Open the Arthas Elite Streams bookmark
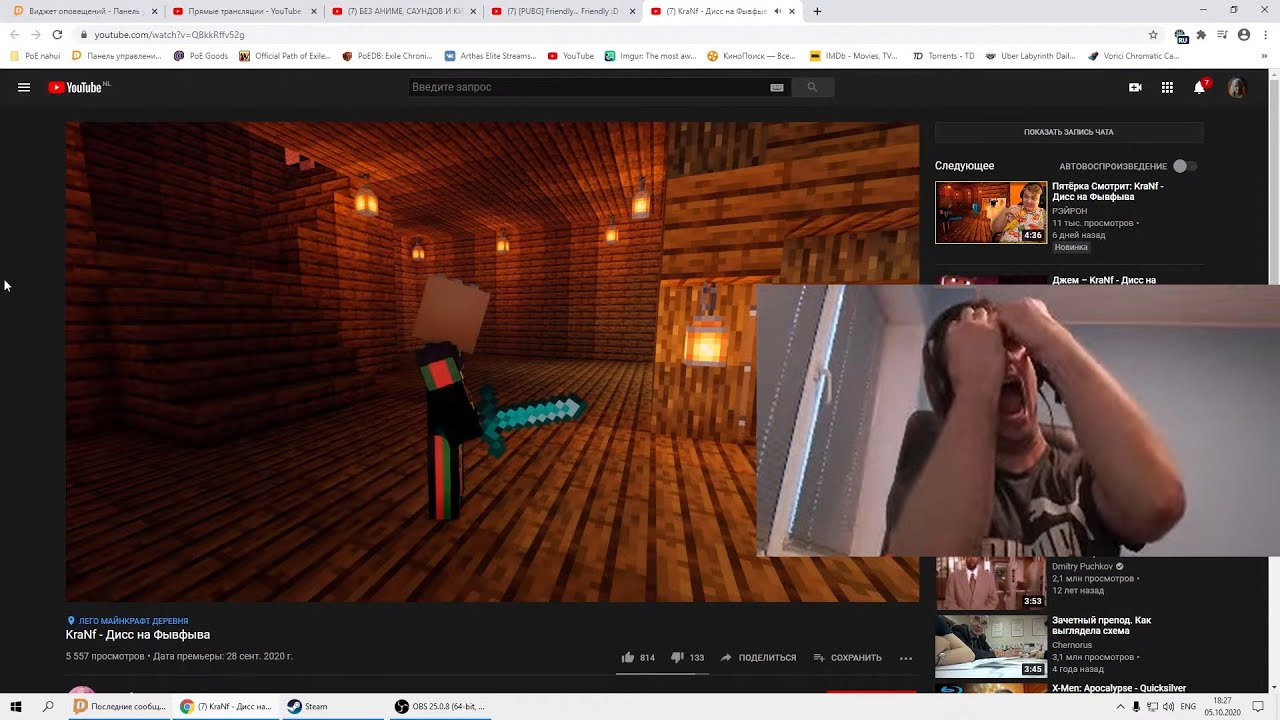1280x720 pixels. 490,56
